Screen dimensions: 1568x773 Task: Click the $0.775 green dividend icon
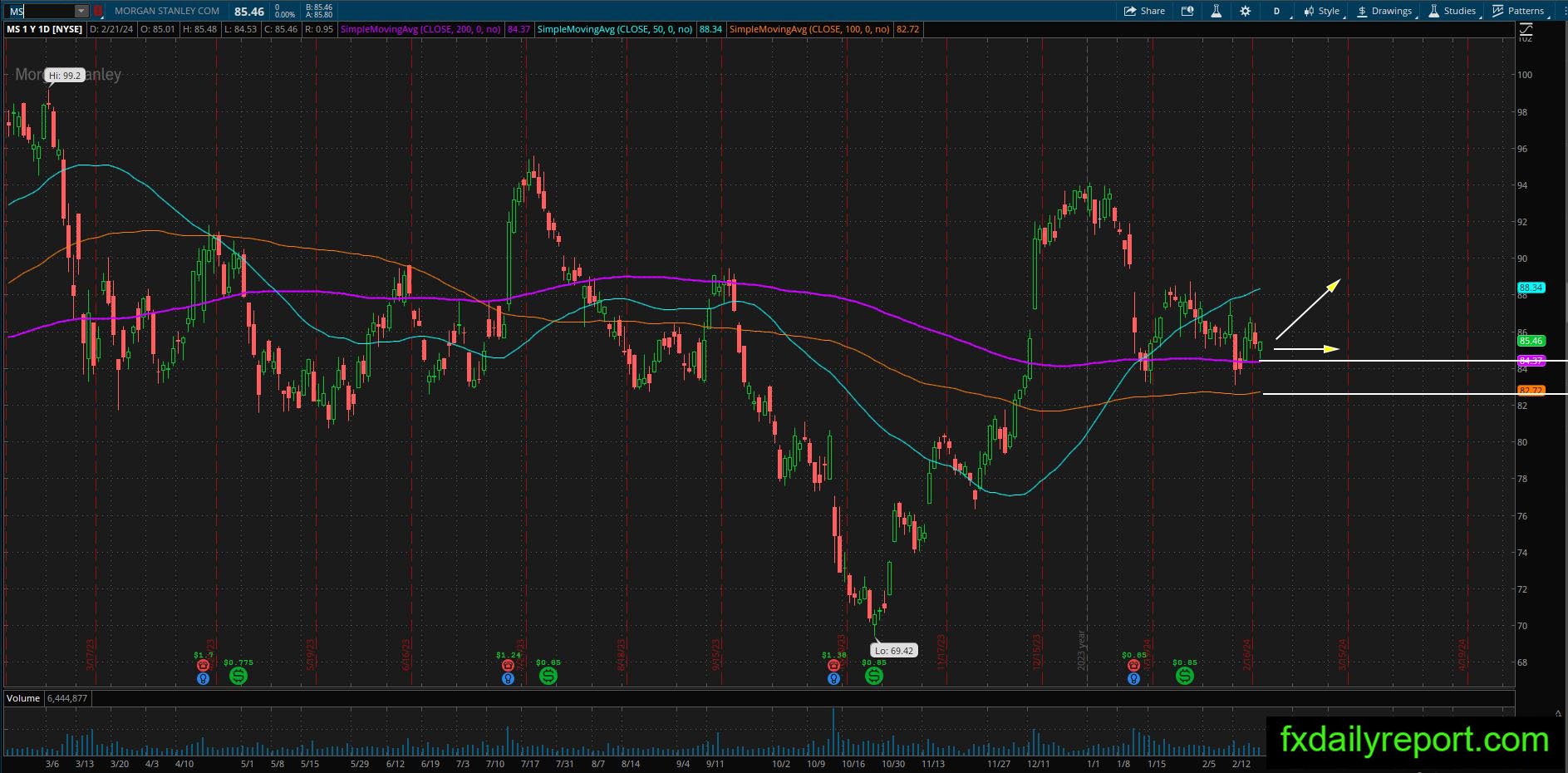coord(238,676)
